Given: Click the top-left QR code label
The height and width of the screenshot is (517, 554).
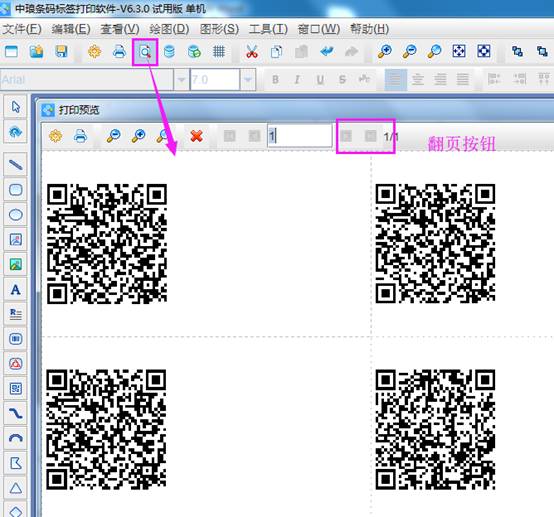Looking at the screenshot, I should [x=107, y=243].
